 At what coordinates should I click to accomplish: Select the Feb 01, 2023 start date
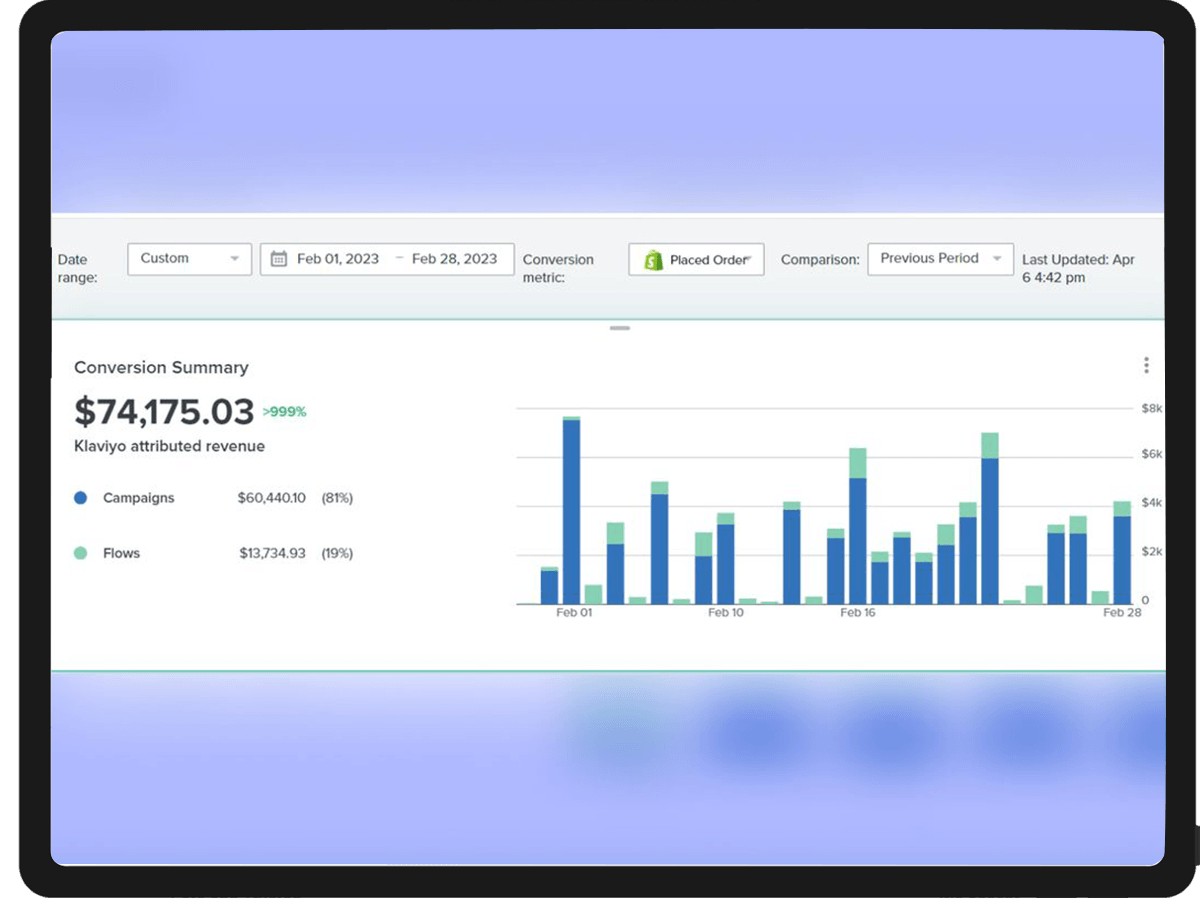(x=338, y=259)
